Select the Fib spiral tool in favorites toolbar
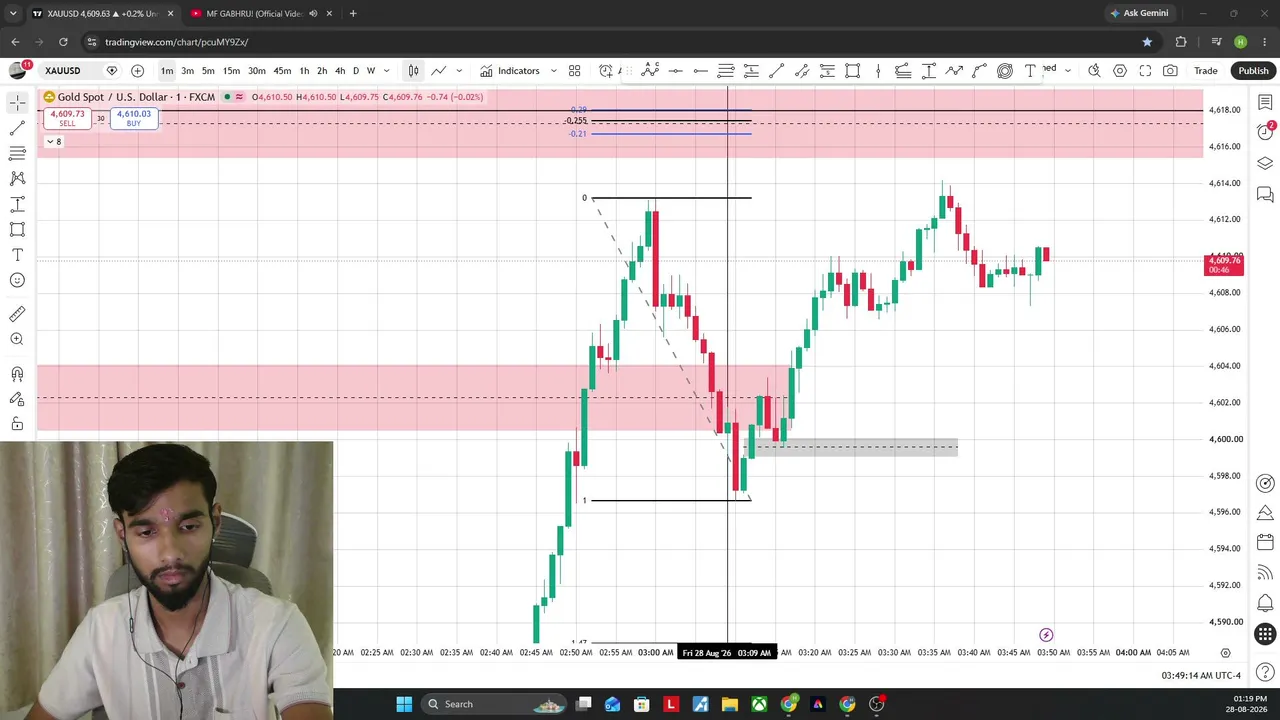The height and width of the screenshot is (720, 1280). click(1004, 71)
